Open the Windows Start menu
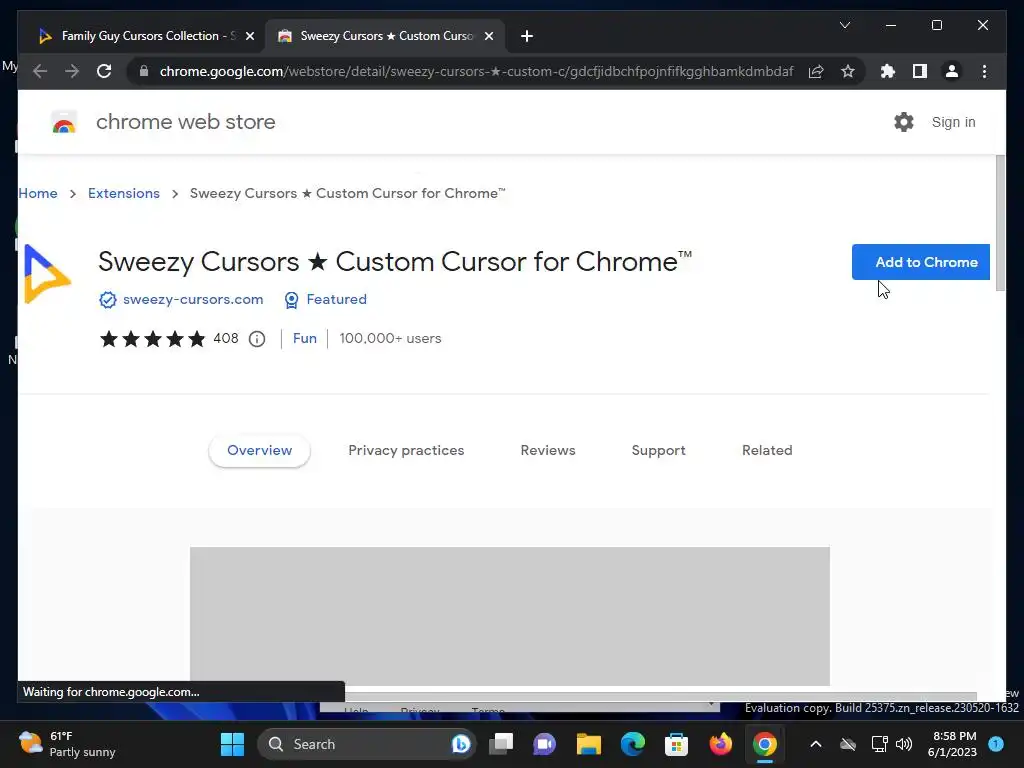 tap(232, 744)
